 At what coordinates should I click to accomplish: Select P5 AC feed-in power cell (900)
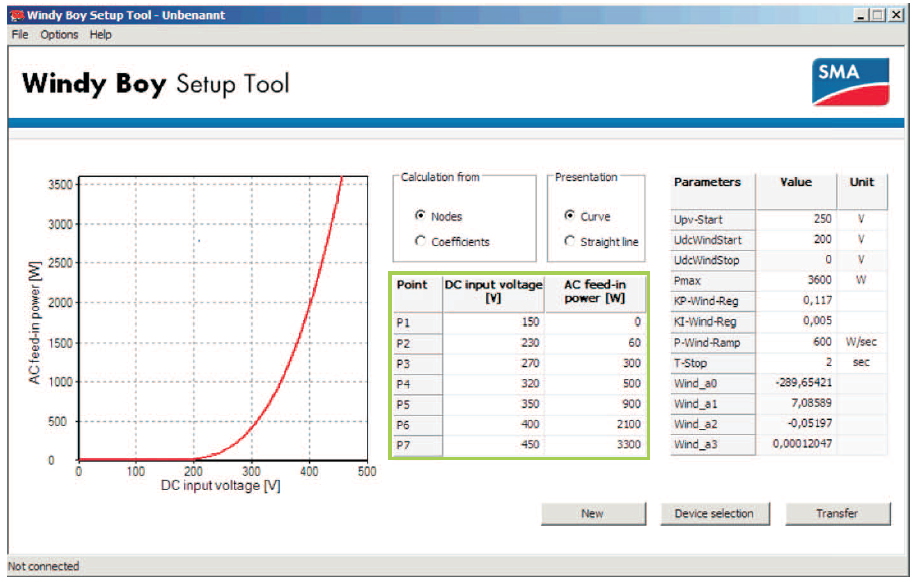click(595, 404)
